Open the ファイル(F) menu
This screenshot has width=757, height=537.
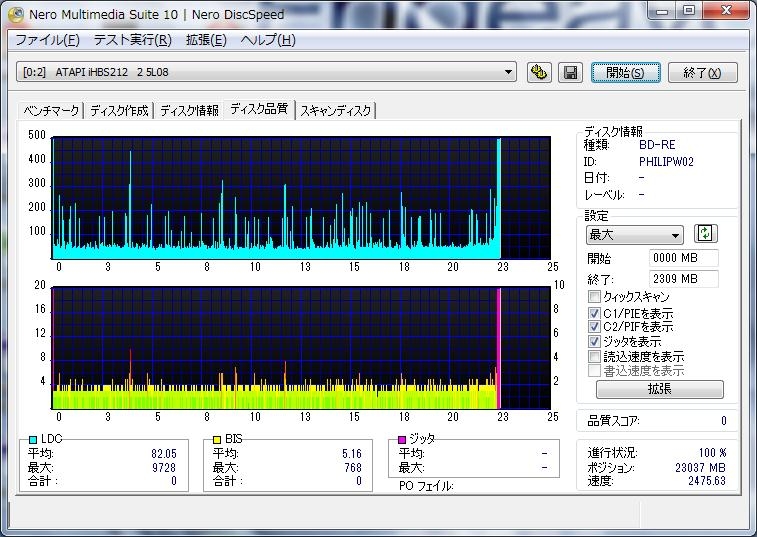point(47,40)
